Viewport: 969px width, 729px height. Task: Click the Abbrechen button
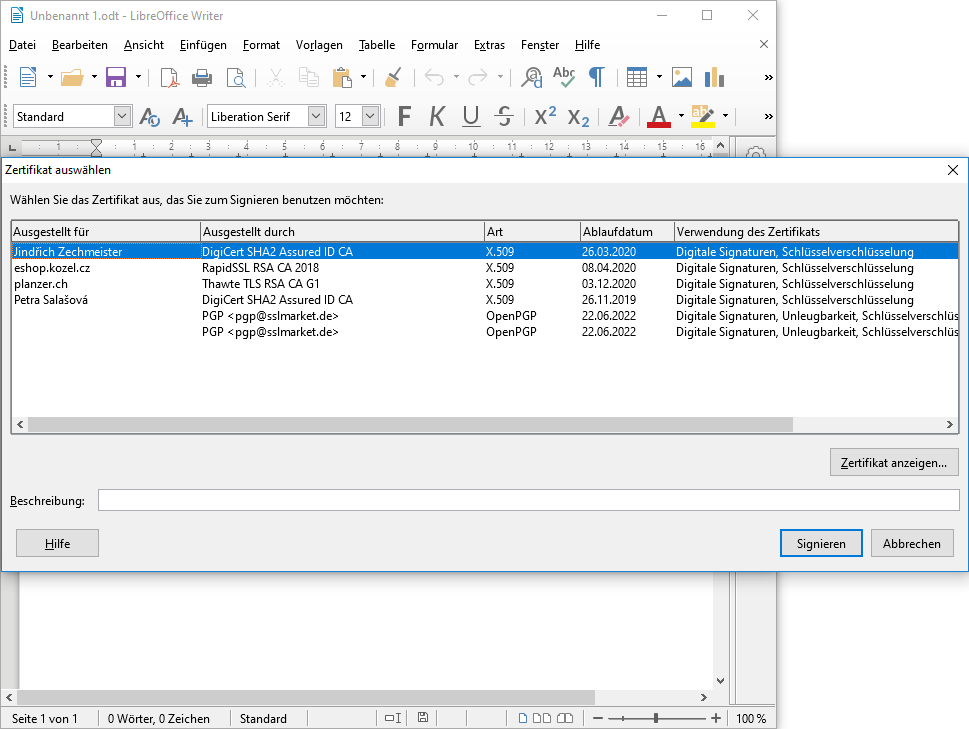click(912, 543)
